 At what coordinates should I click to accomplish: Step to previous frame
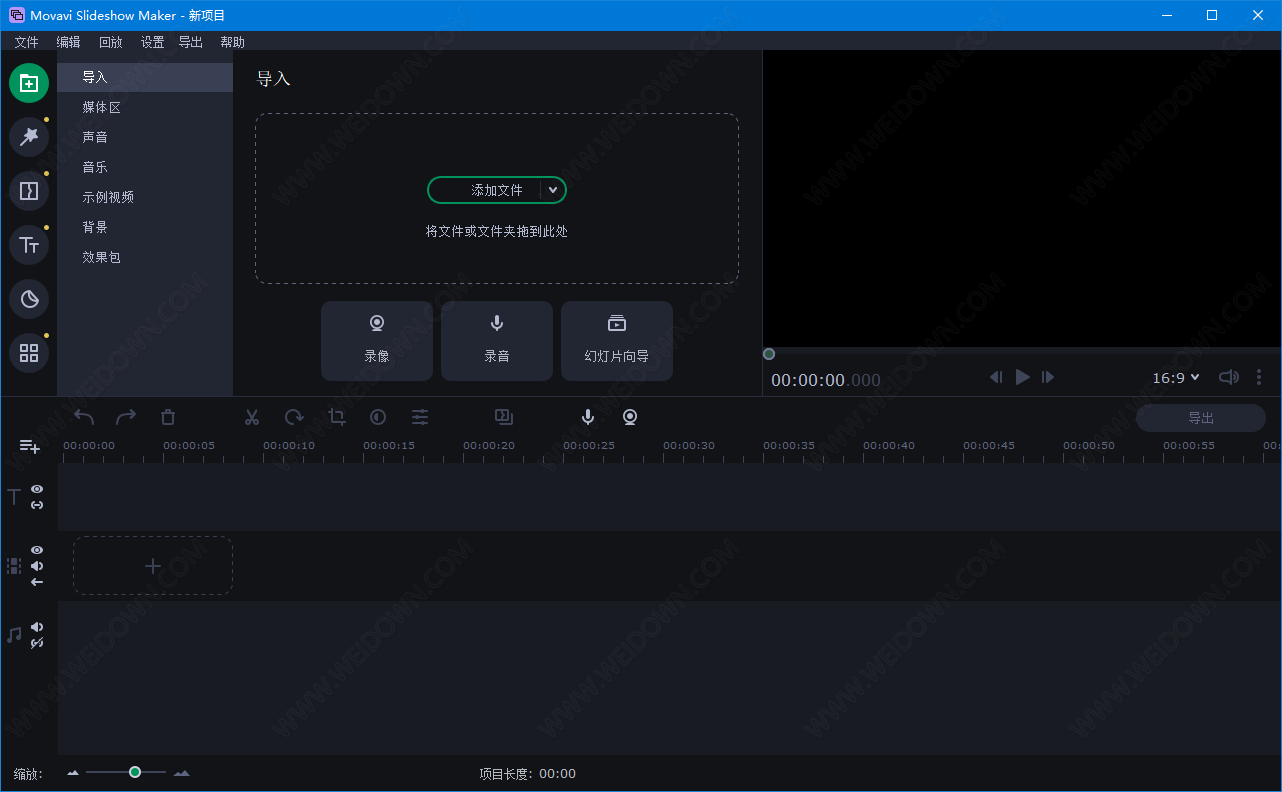click(996, 377)
